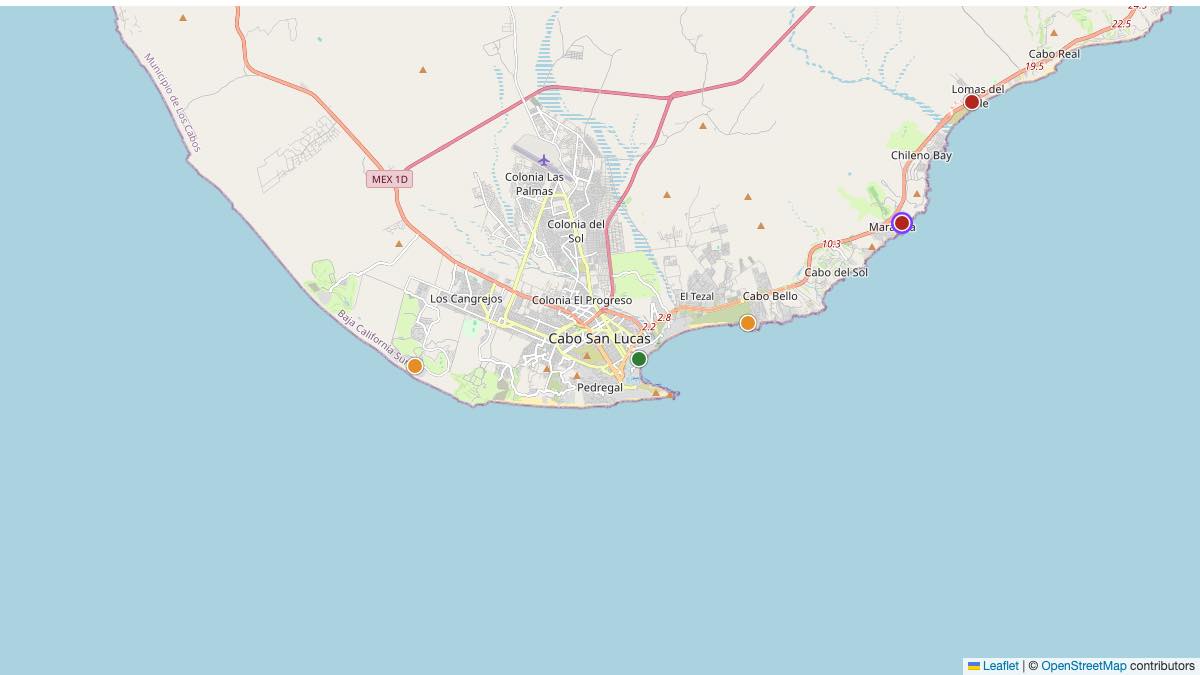Click the Cabo Real label
This screenshot has width=1200, height=675.
[1054, 54]
